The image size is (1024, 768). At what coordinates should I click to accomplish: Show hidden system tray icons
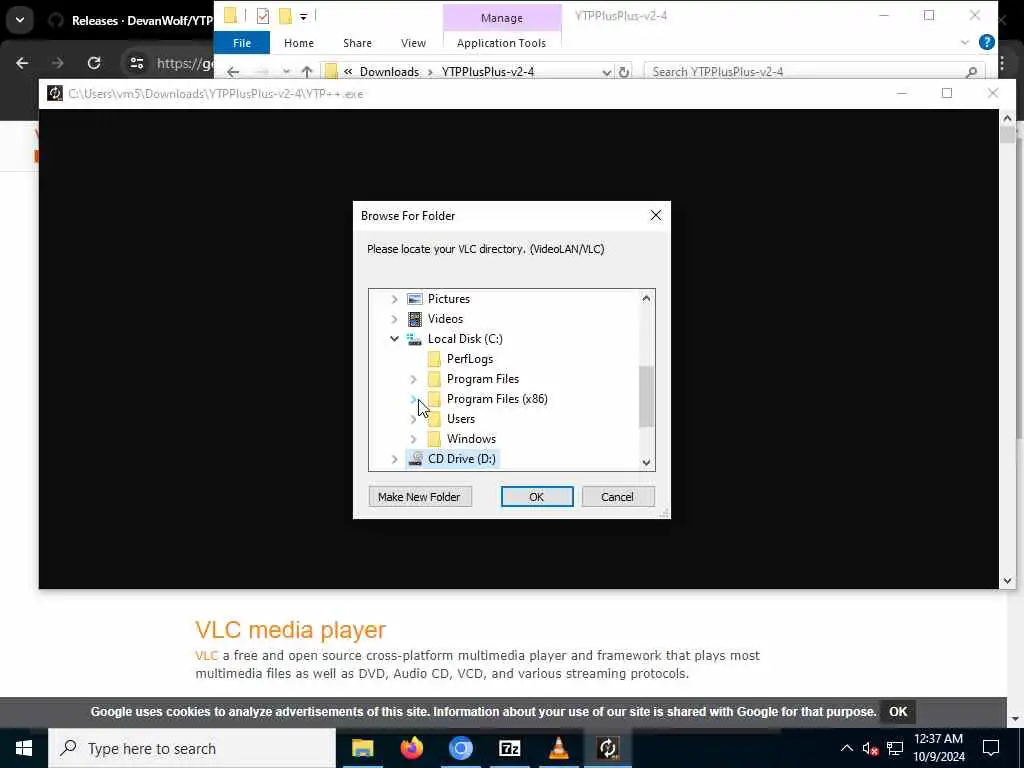click(846, 748)
